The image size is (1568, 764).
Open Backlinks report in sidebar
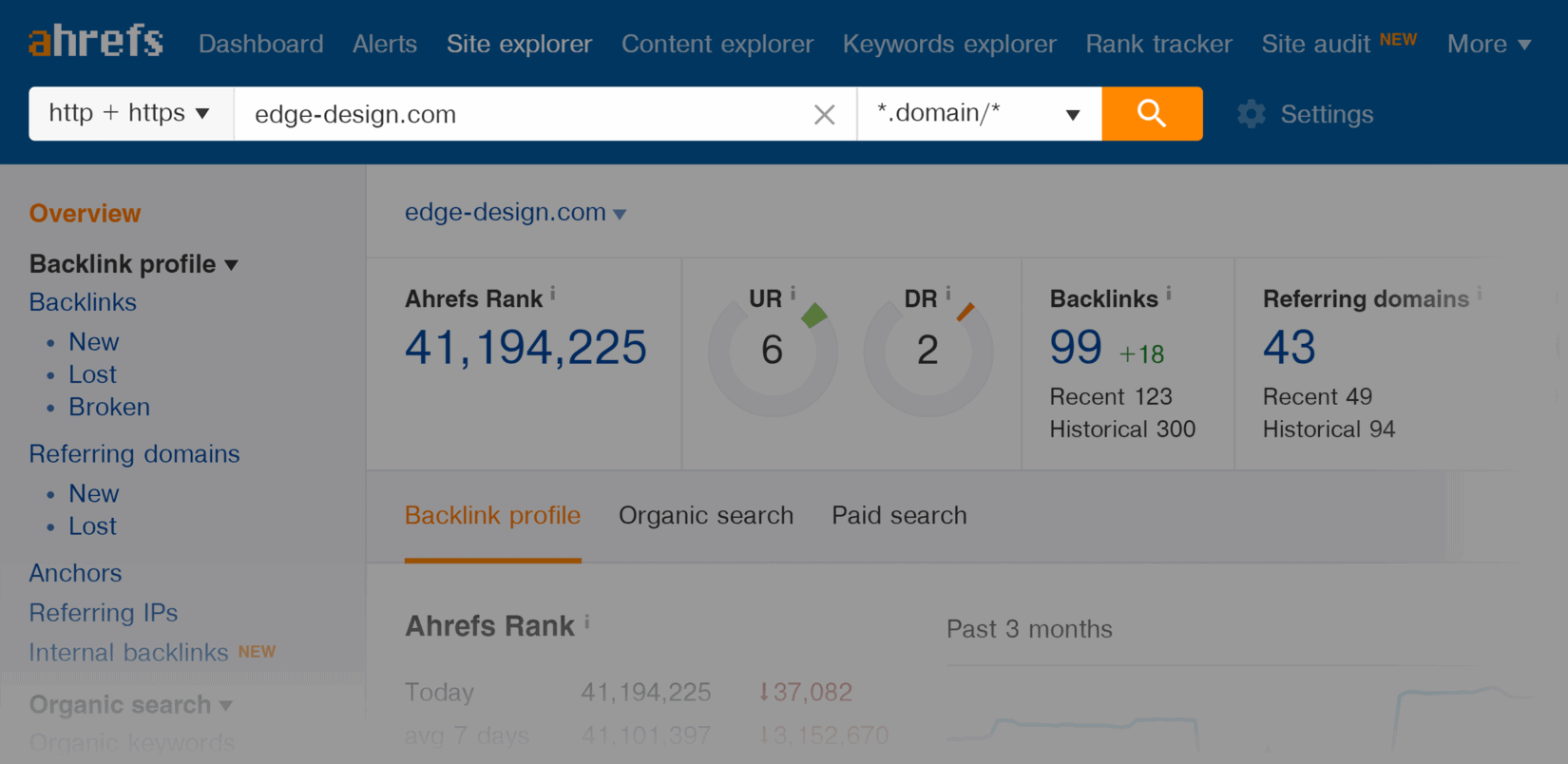click(x=83, y=302)
